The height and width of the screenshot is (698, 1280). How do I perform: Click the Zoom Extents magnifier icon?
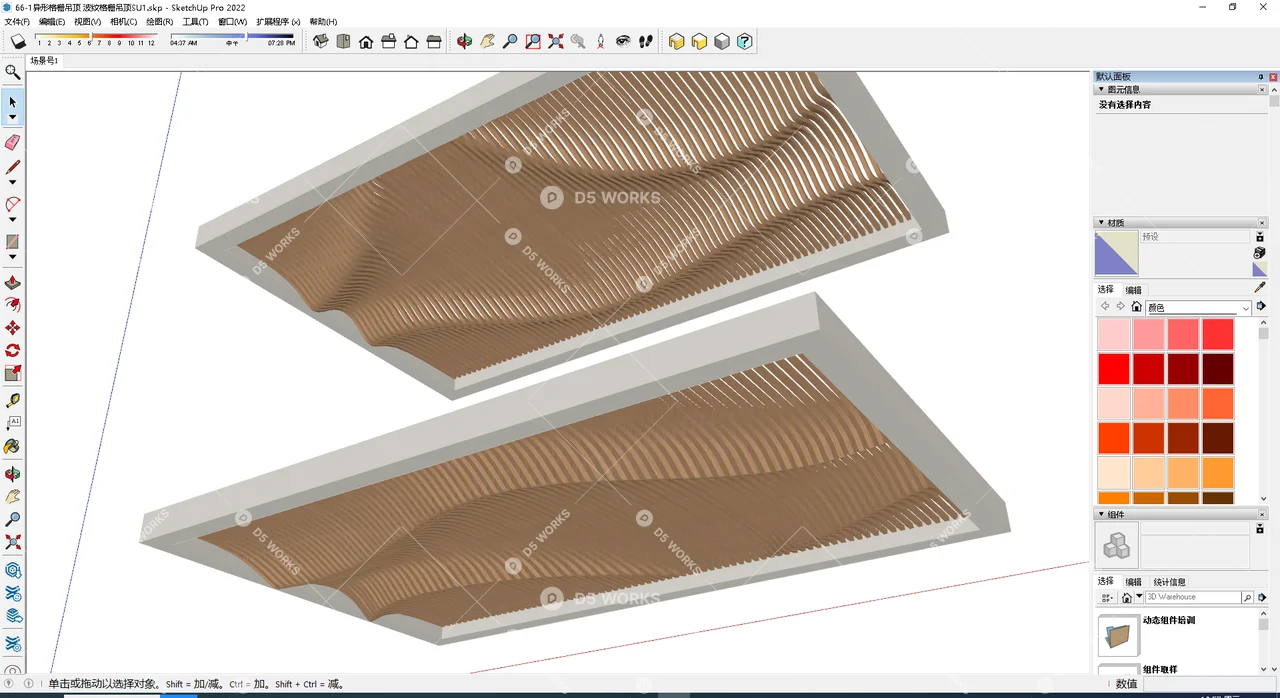(x=556, y=41)
